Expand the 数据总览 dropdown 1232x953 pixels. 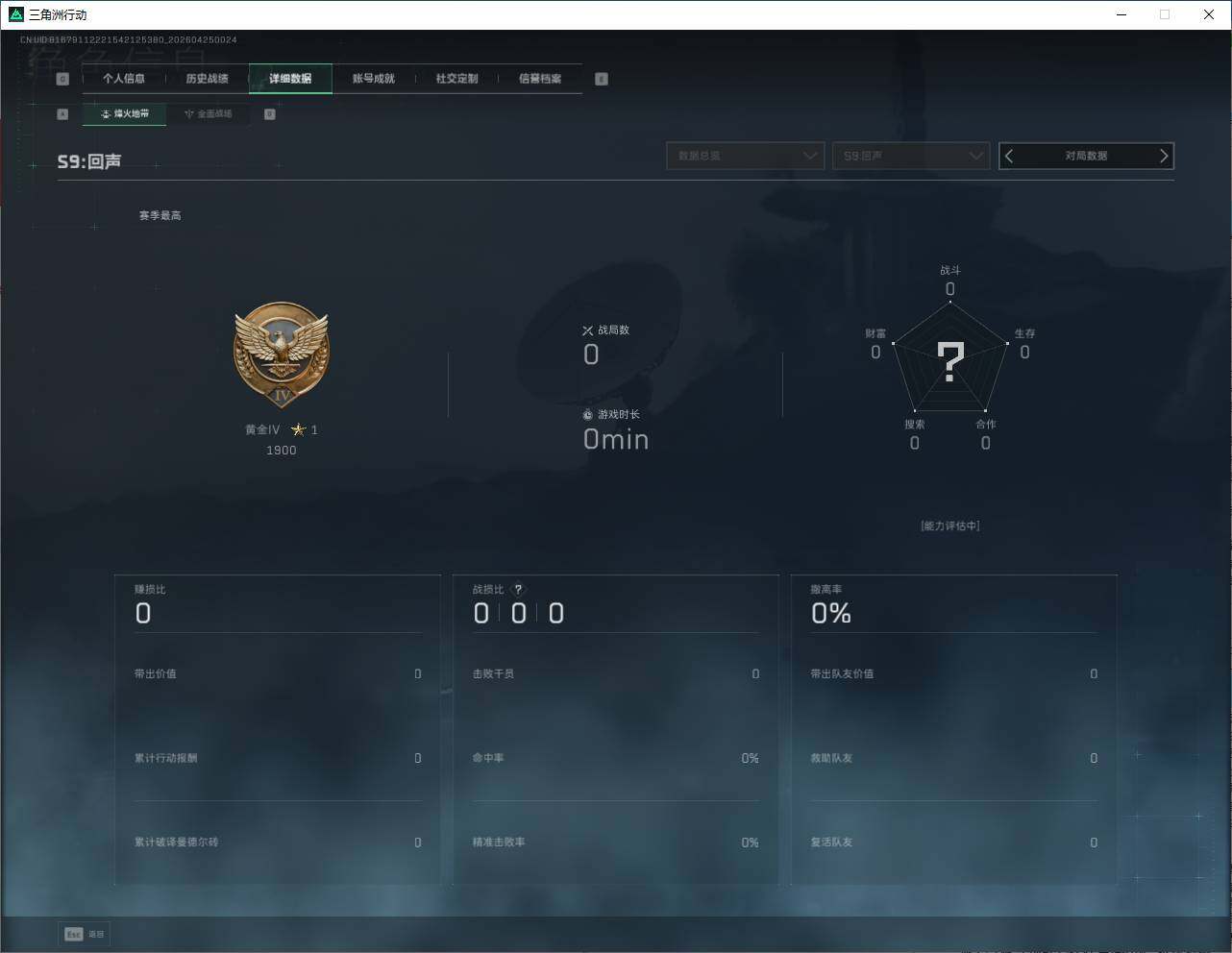[745, 156]
